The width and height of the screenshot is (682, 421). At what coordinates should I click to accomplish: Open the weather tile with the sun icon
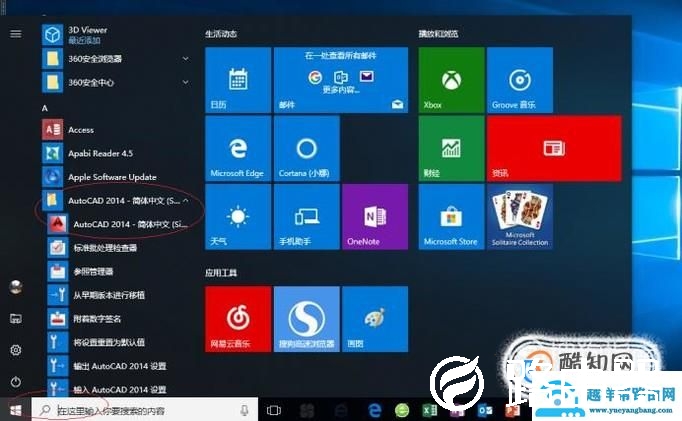pos(238,217)
